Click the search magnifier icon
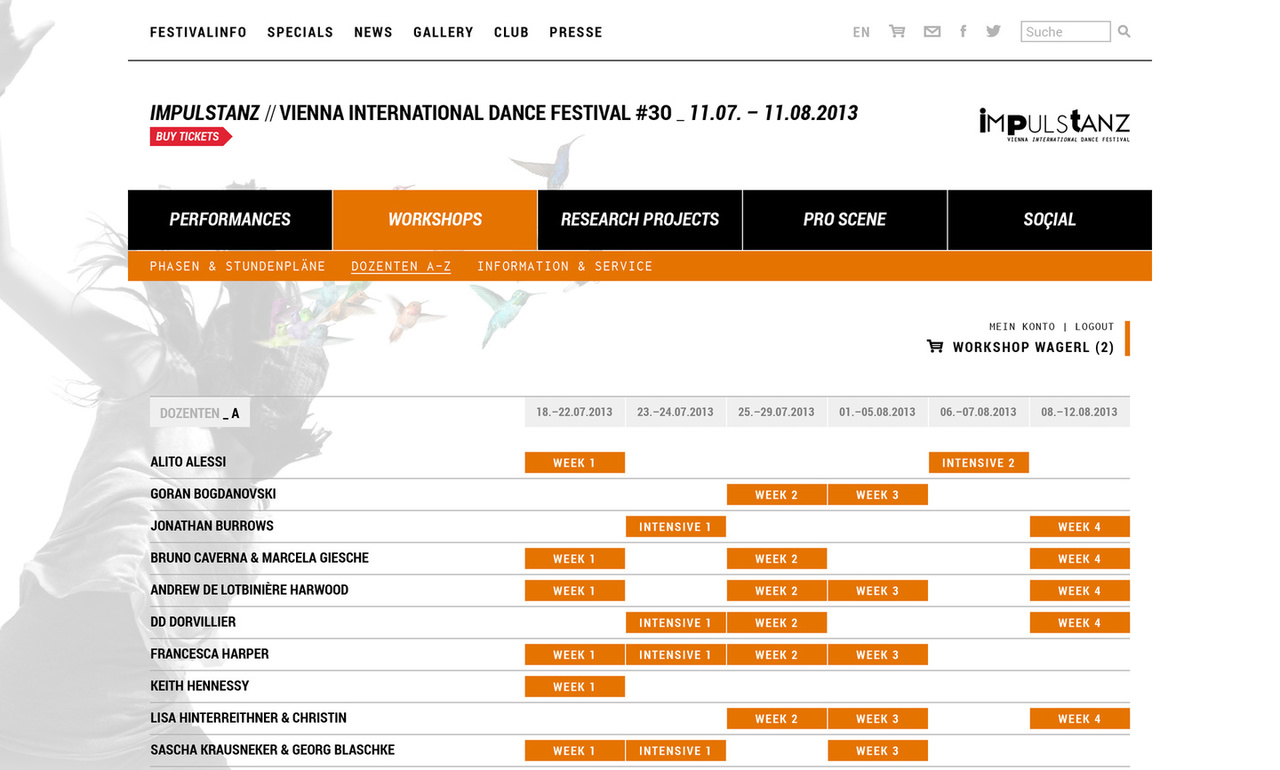The image size is (1280, 770). point(1124,31)
